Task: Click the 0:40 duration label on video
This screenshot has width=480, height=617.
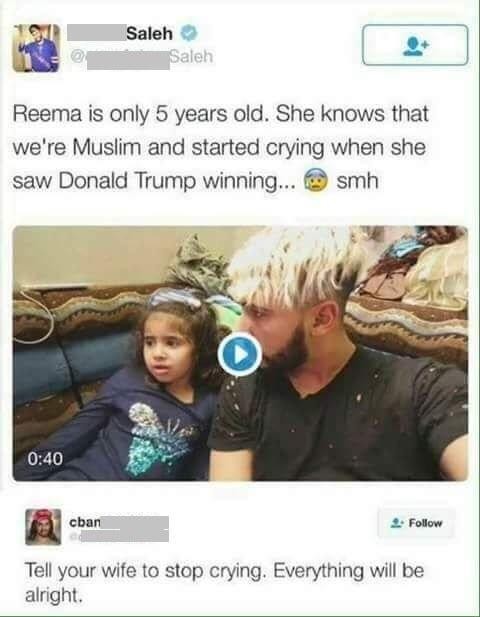Action: (x=44, y=458)
